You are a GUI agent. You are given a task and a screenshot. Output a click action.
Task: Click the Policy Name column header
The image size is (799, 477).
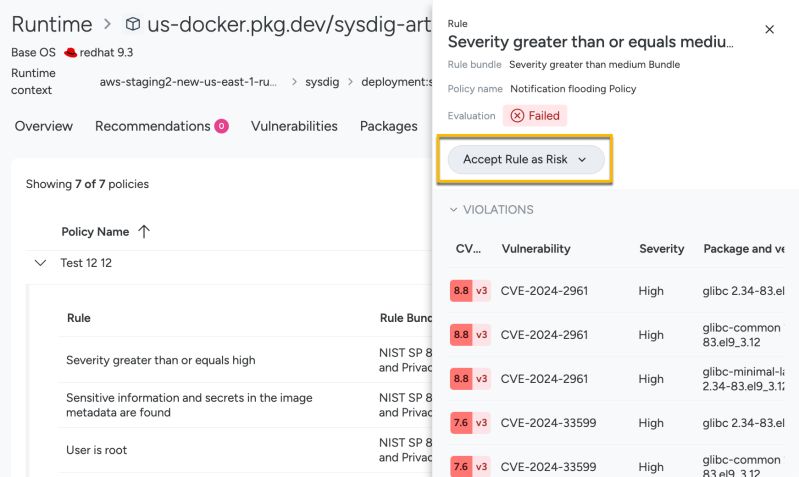pyautogui.click(x=95, y=232)
